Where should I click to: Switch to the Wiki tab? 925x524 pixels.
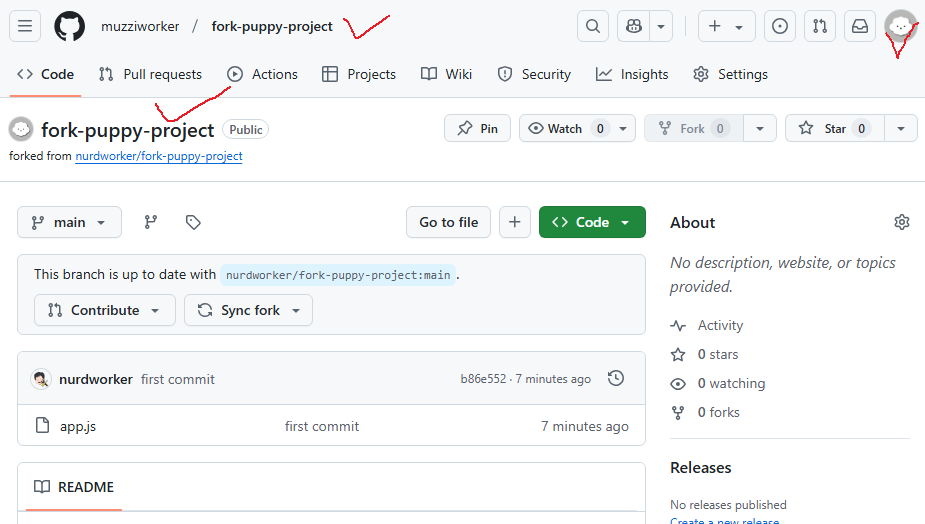(x=446, y=74)
